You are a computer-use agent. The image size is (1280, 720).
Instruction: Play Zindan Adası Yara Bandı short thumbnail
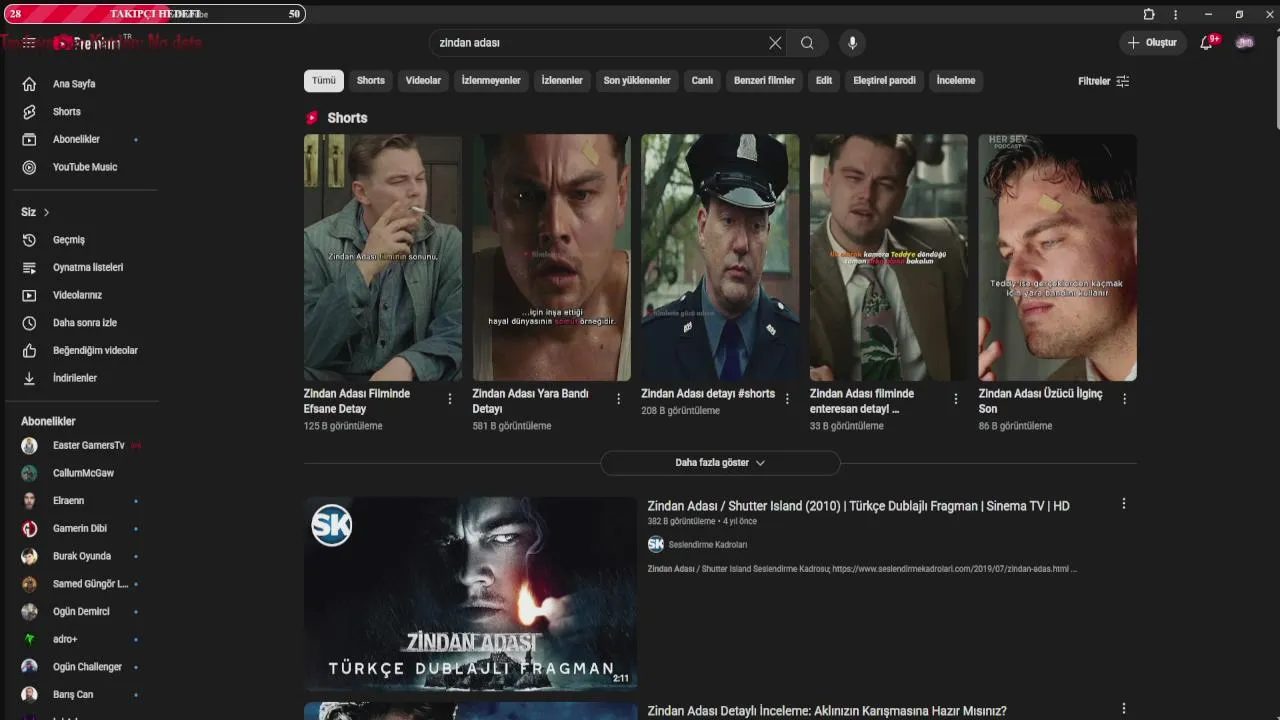(x=552, y=258)
